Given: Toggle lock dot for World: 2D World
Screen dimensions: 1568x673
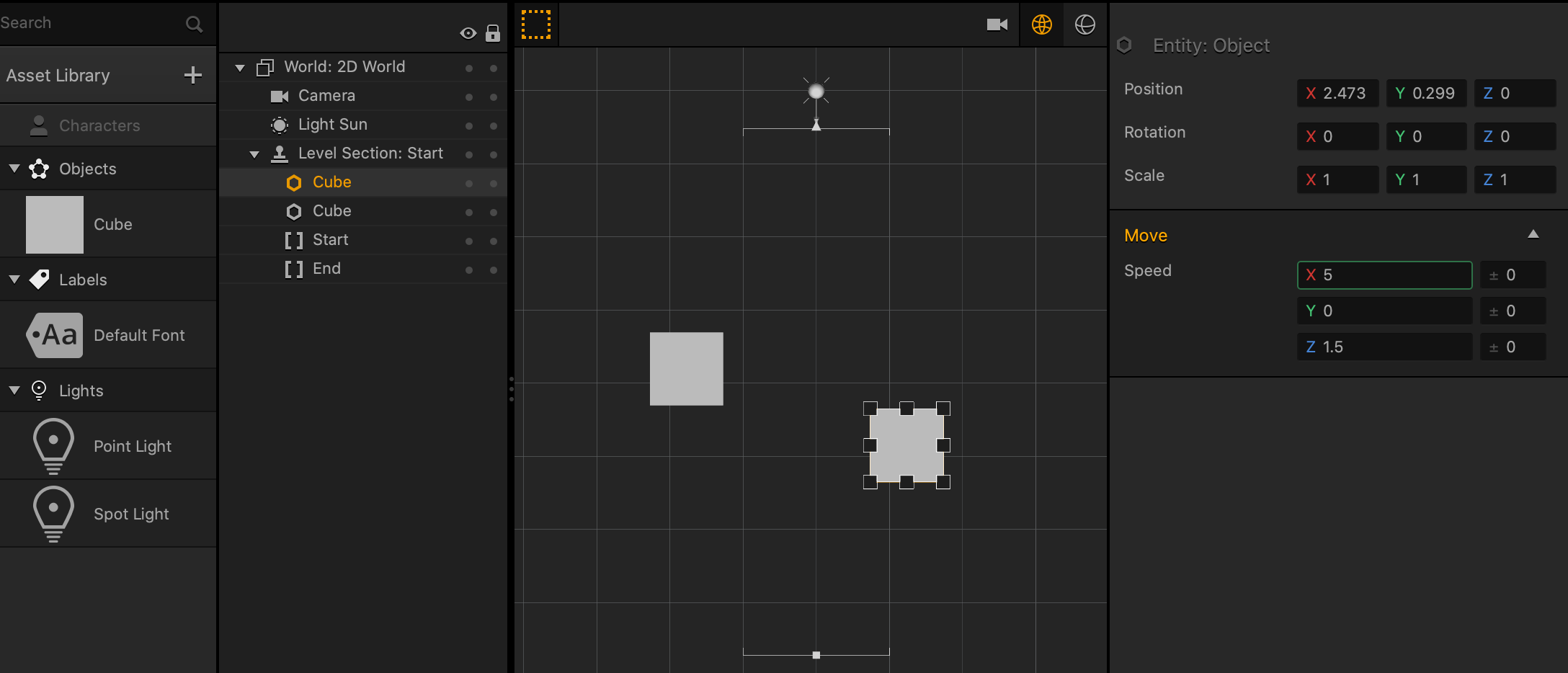Looking at the screenshot, I should tap(494, 68).
